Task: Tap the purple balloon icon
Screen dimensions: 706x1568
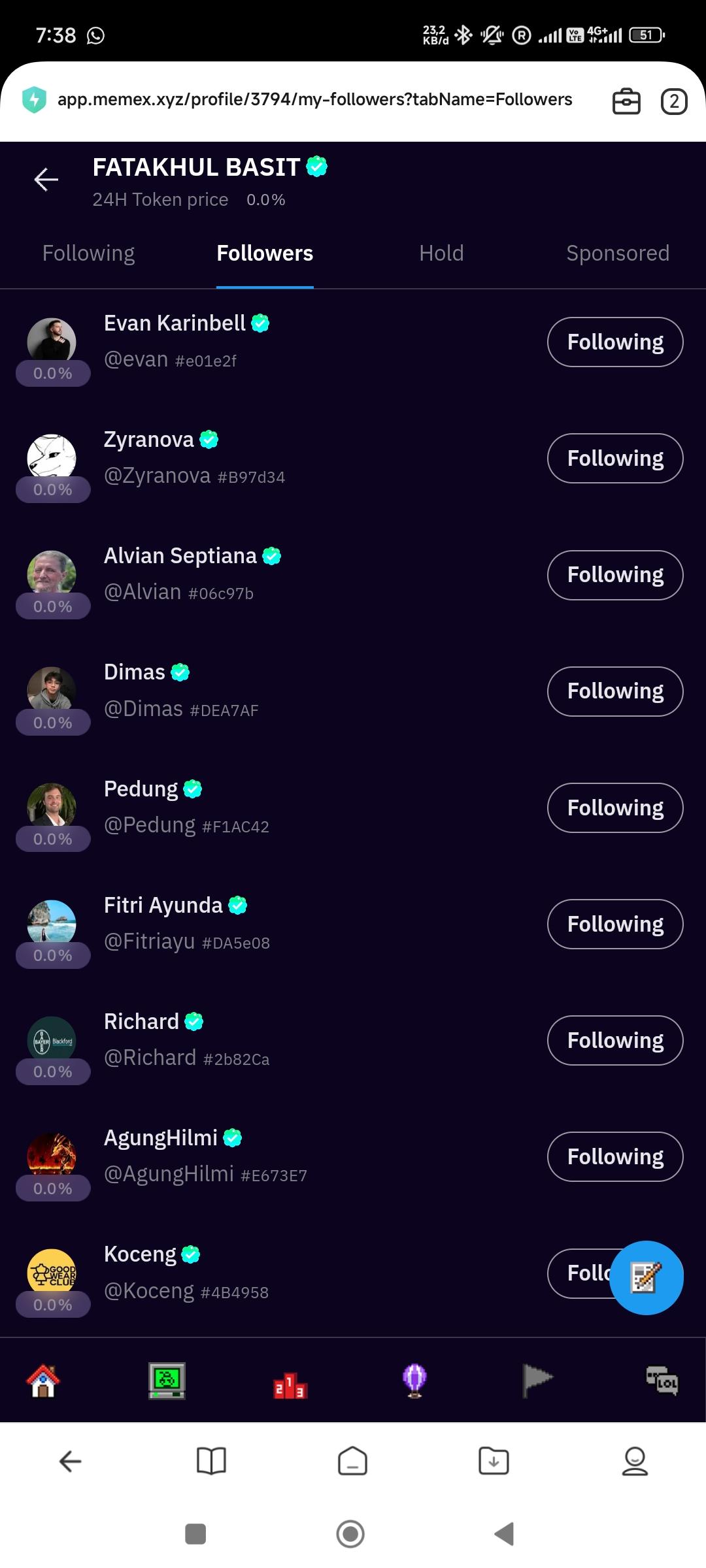Action: click(x=414, y=1380)
